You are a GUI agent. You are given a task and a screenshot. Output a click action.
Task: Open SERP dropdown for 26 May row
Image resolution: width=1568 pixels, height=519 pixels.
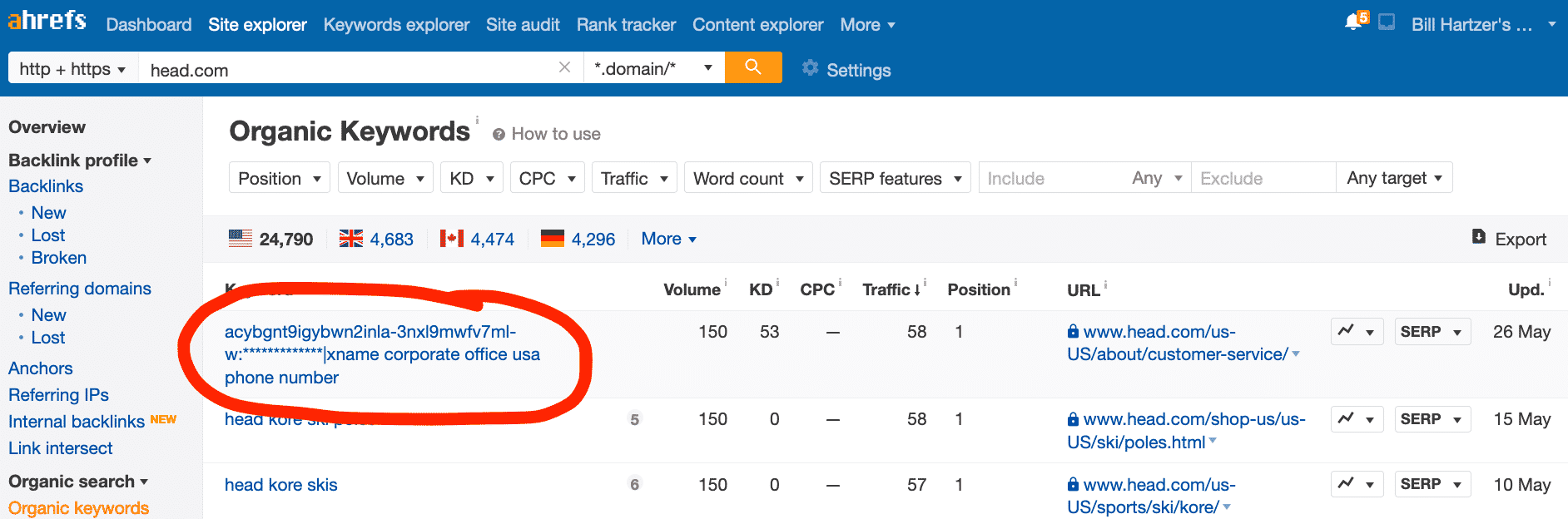tap(1432, 331)
